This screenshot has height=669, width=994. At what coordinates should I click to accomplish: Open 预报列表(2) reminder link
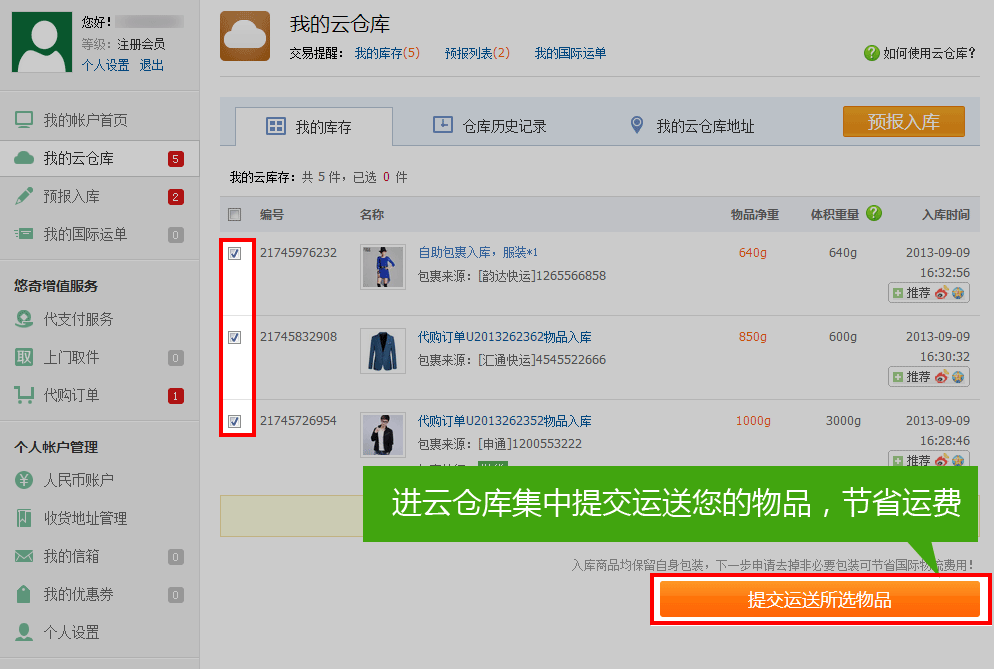pyautogui.click(x=477, y=53)
